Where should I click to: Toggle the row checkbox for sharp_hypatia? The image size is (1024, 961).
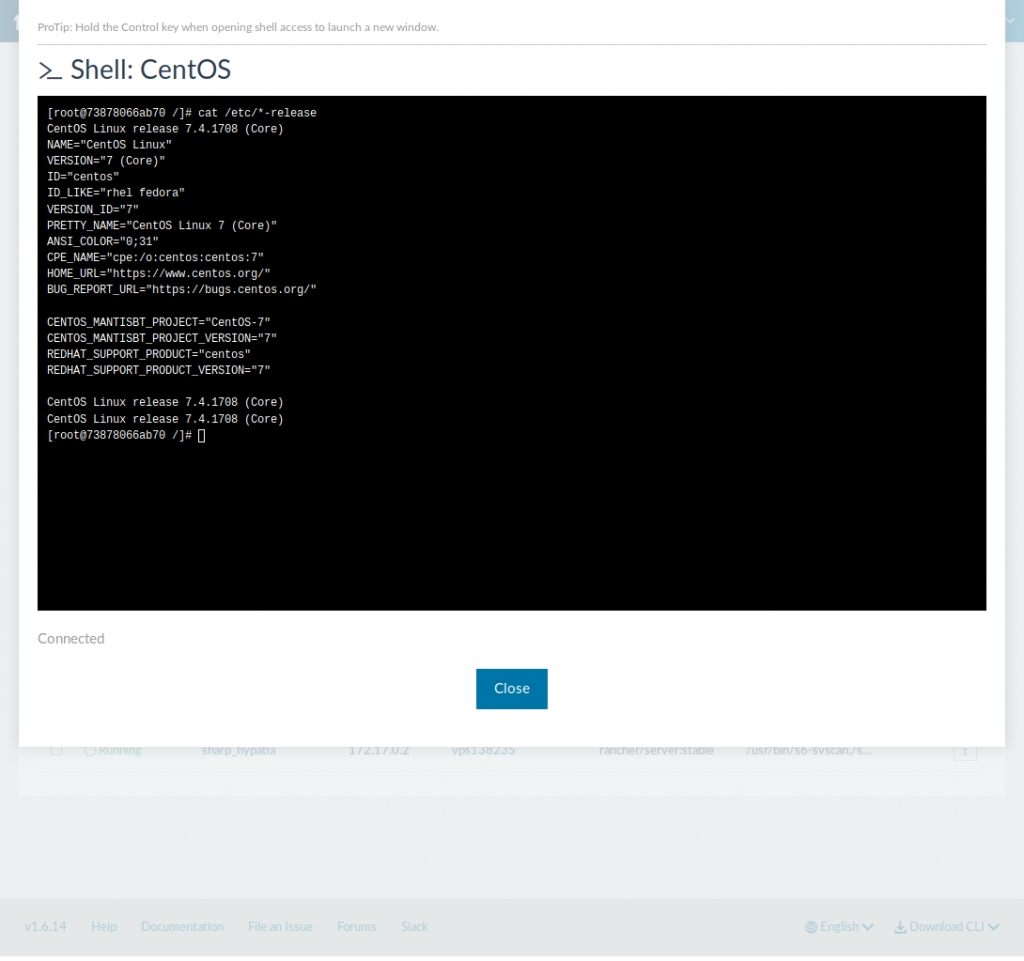[57, 750]
